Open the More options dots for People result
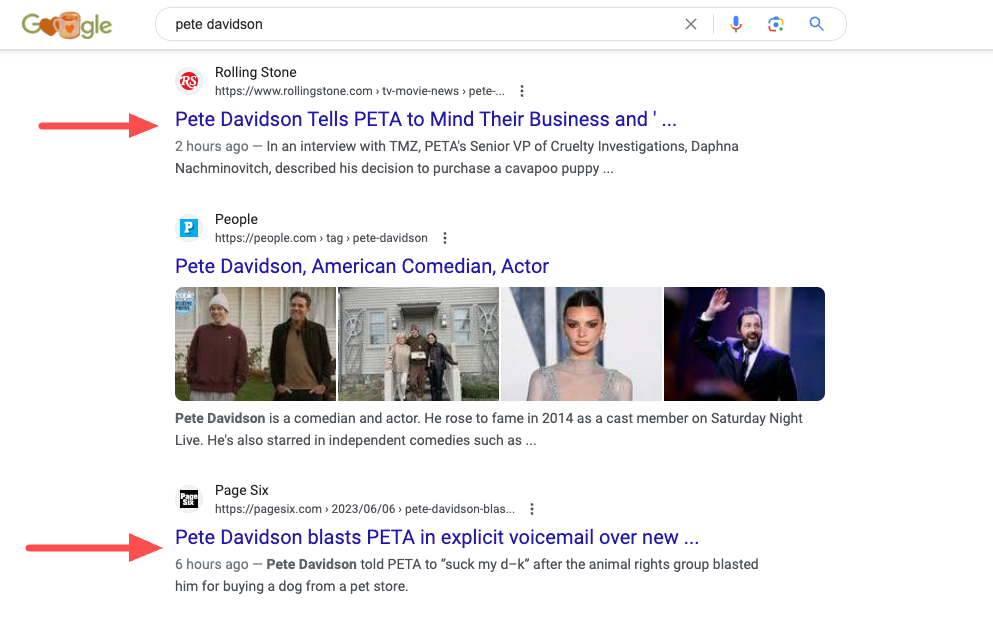The width and height of the screenshot is (993, 625). click(445, 238)
